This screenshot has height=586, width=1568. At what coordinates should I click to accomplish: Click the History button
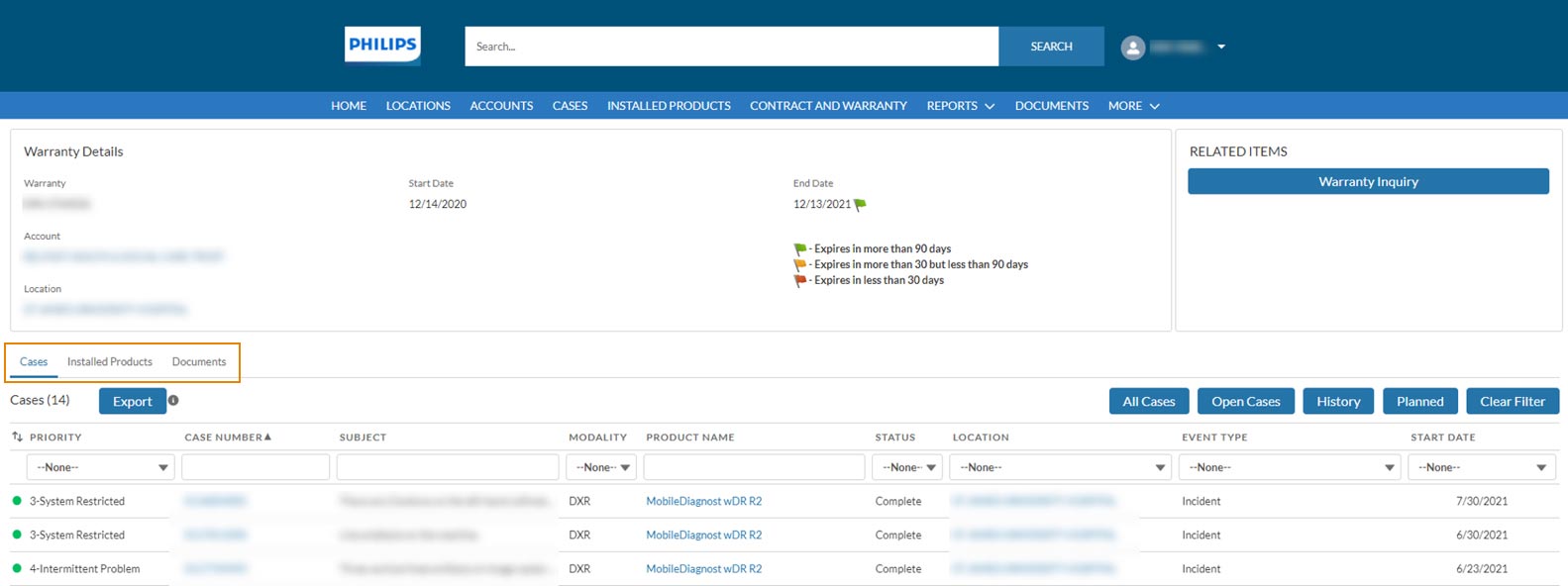click(1338, 401)
